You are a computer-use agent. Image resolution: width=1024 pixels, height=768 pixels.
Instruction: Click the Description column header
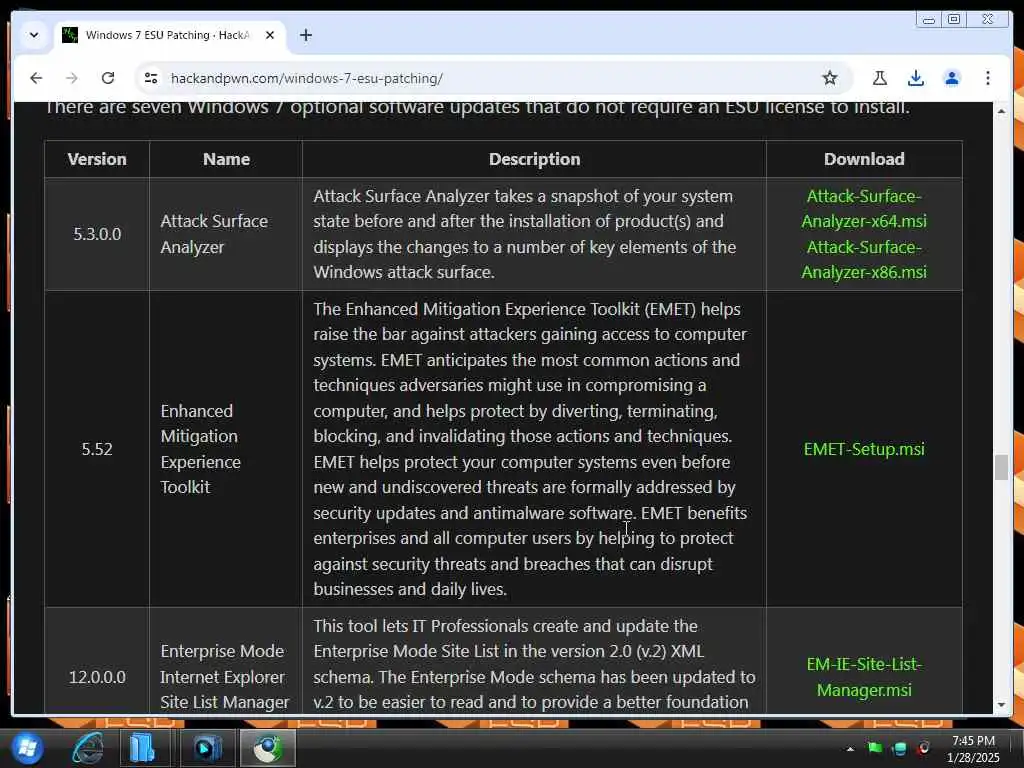[x=534, y=159]
